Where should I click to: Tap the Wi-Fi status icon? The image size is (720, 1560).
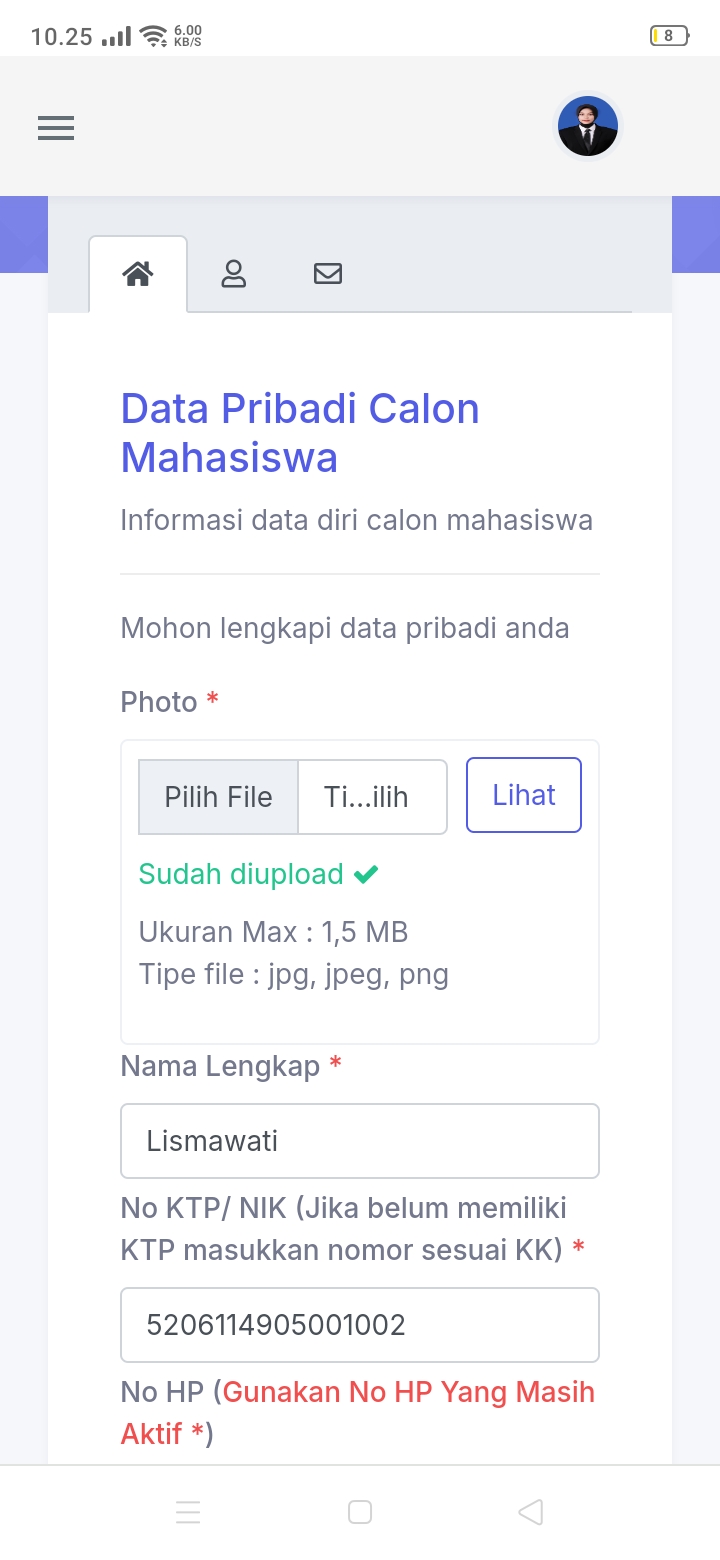click(x=153, y=38)
